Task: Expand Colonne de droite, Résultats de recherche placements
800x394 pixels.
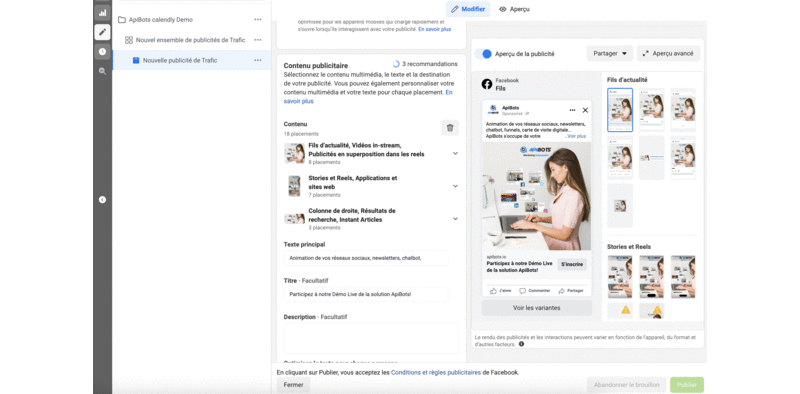Action: click(455, 219)
